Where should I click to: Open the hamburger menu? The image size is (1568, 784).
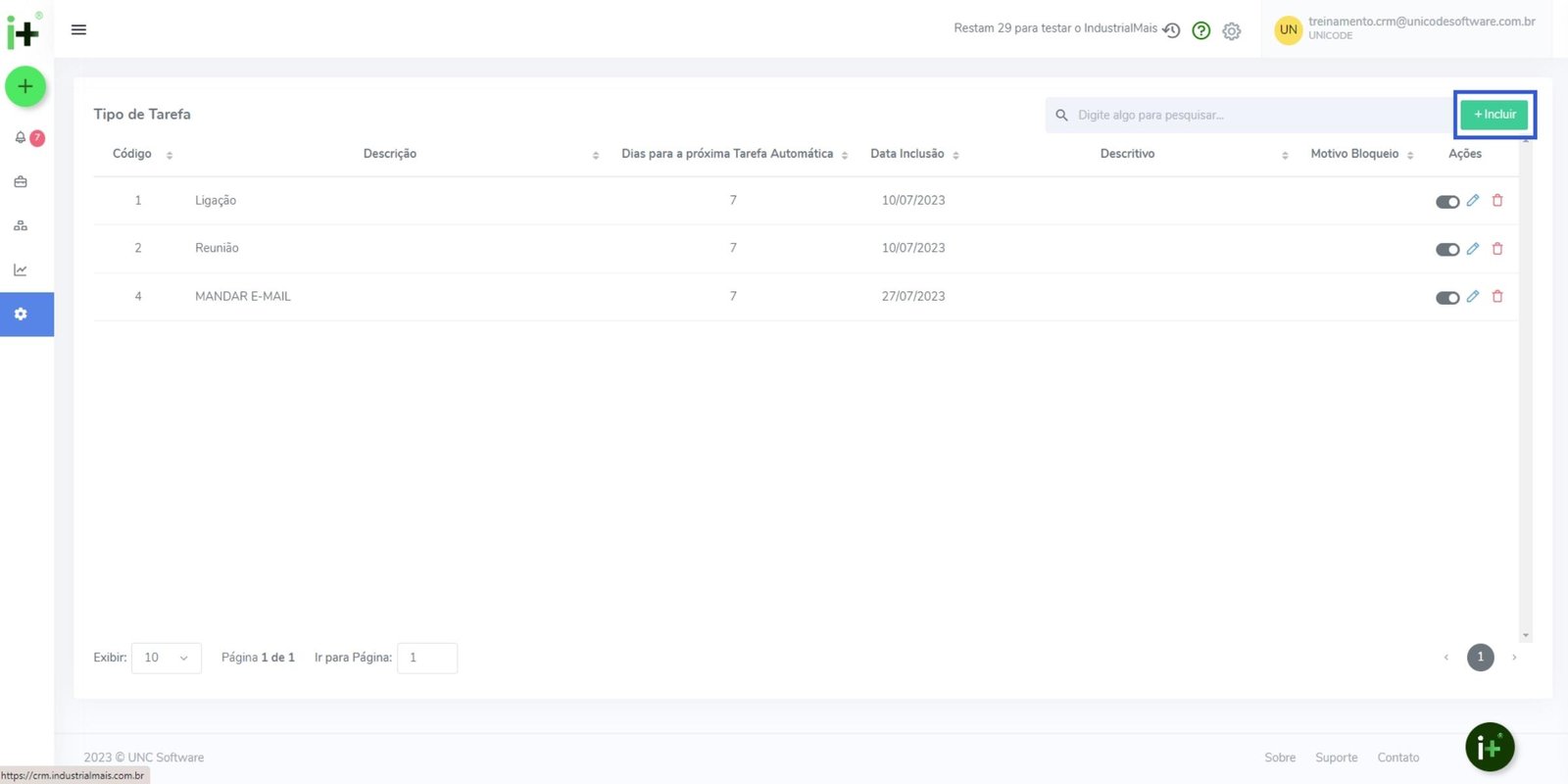[x=78, y=29]
